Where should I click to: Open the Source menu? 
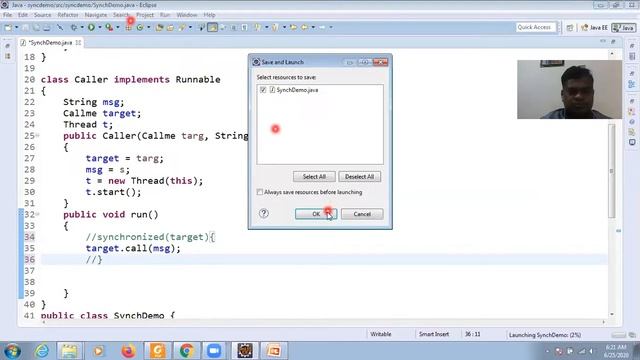click(42, 15)
